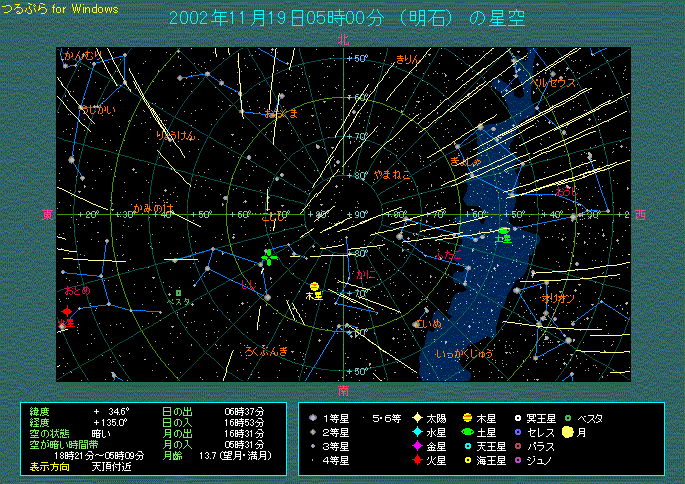Click the ペルセウス constellation label
685x484 pixels.
point(556,84)
